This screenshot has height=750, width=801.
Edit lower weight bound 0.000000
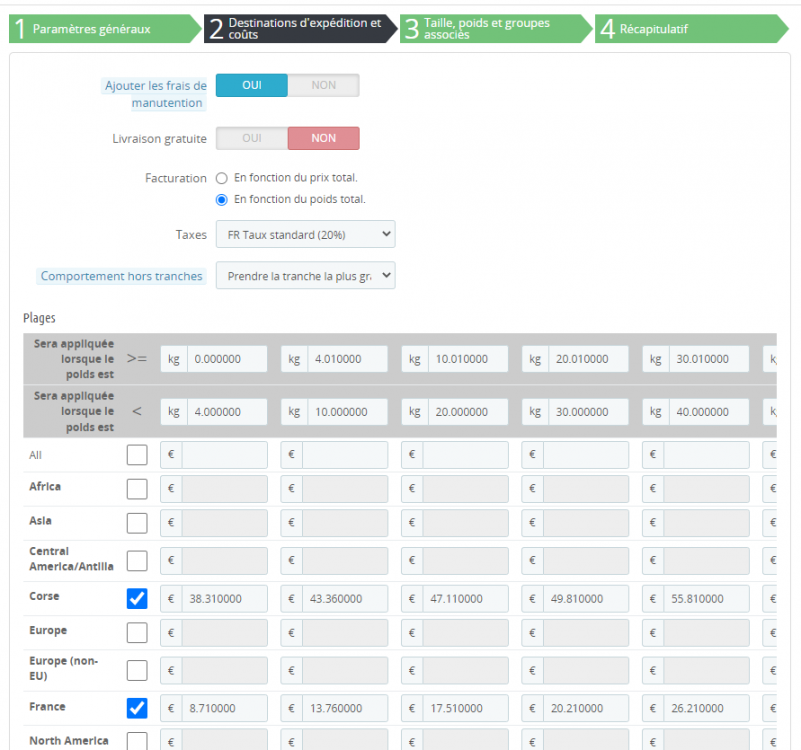tap(227, 359)
